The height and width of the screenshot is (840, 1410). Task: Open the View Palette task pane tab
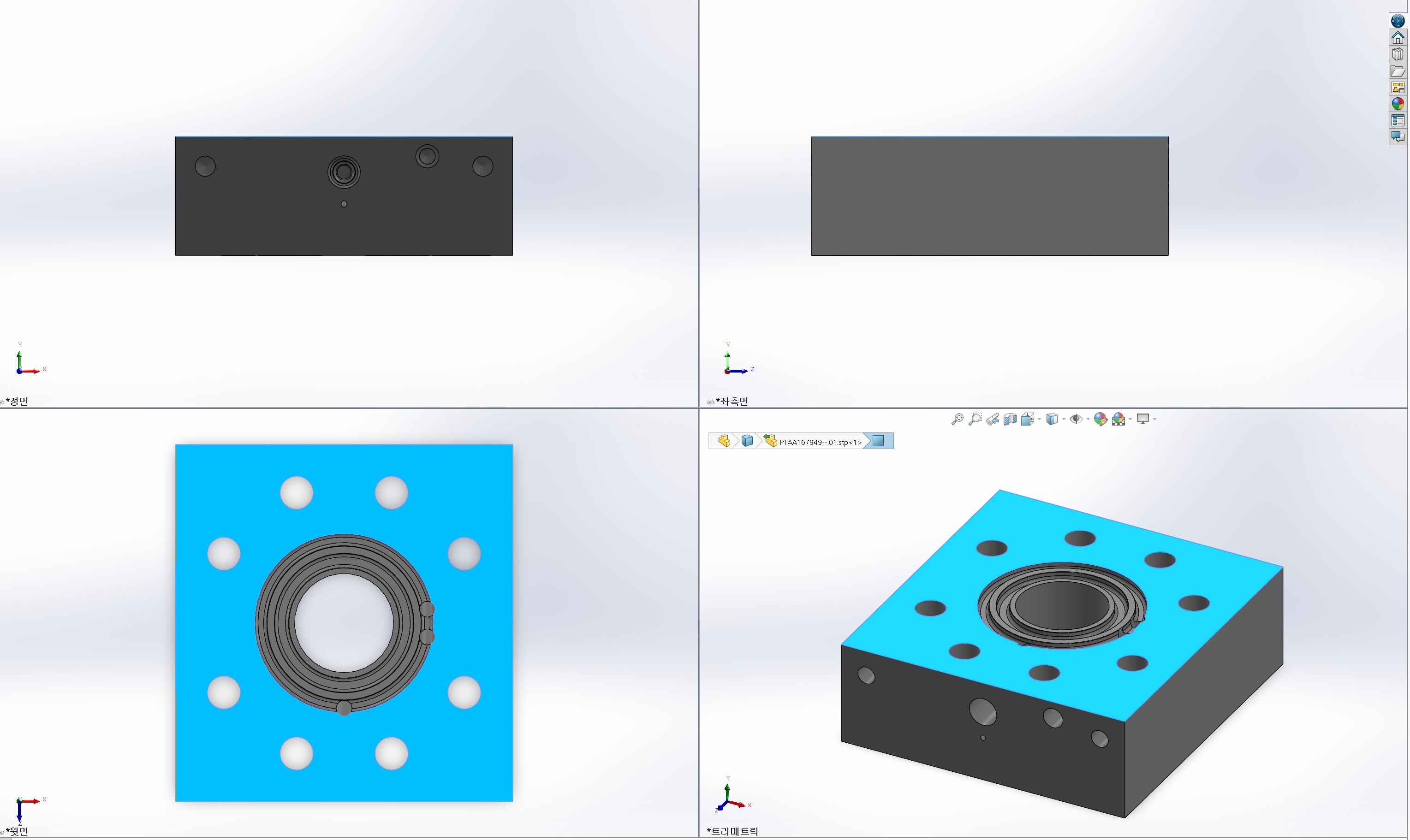point(1398,87)
